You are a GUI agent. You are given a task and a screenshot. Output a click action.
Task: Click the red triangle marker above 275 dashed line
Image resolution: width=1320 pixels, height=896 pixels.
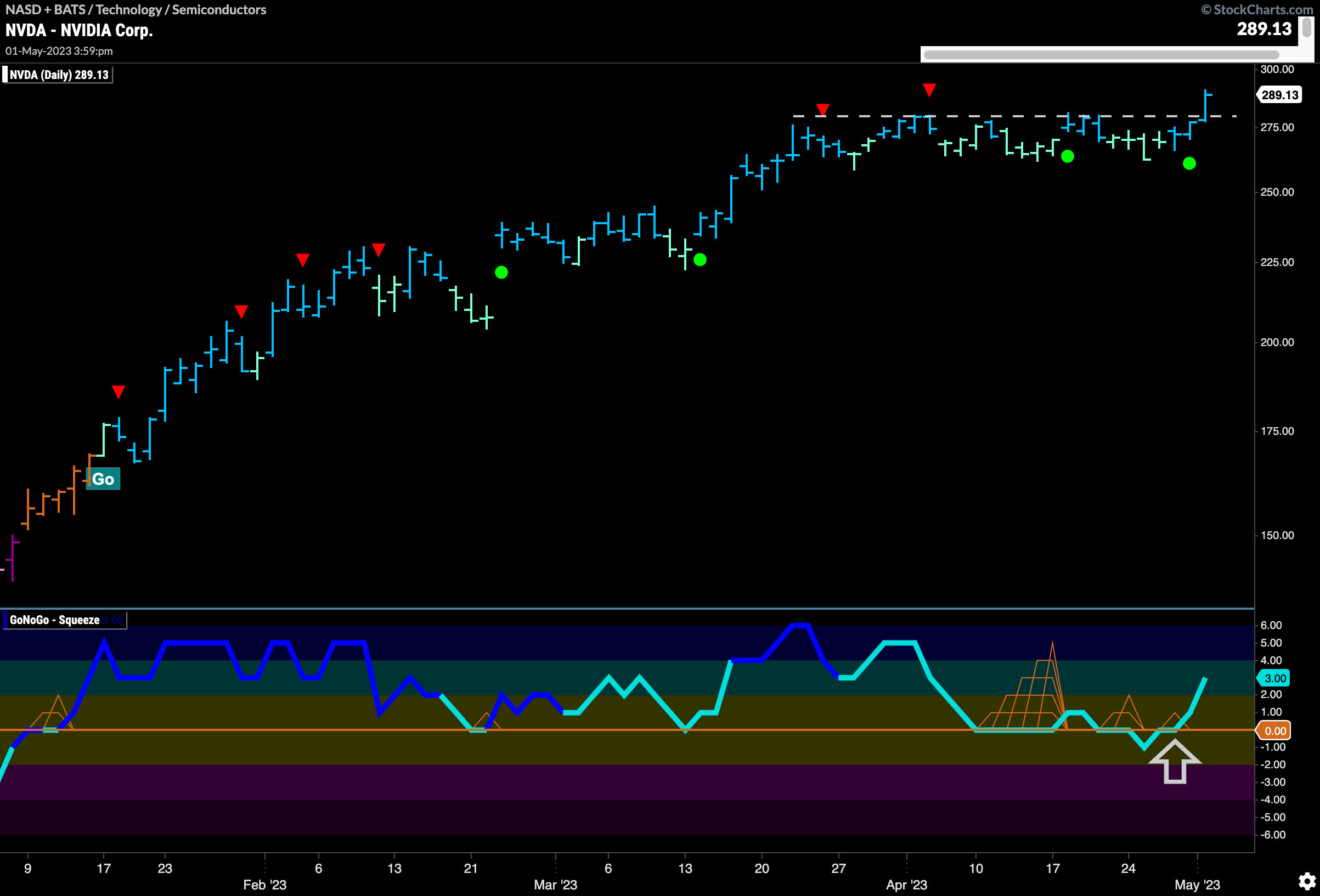(822, 110)
